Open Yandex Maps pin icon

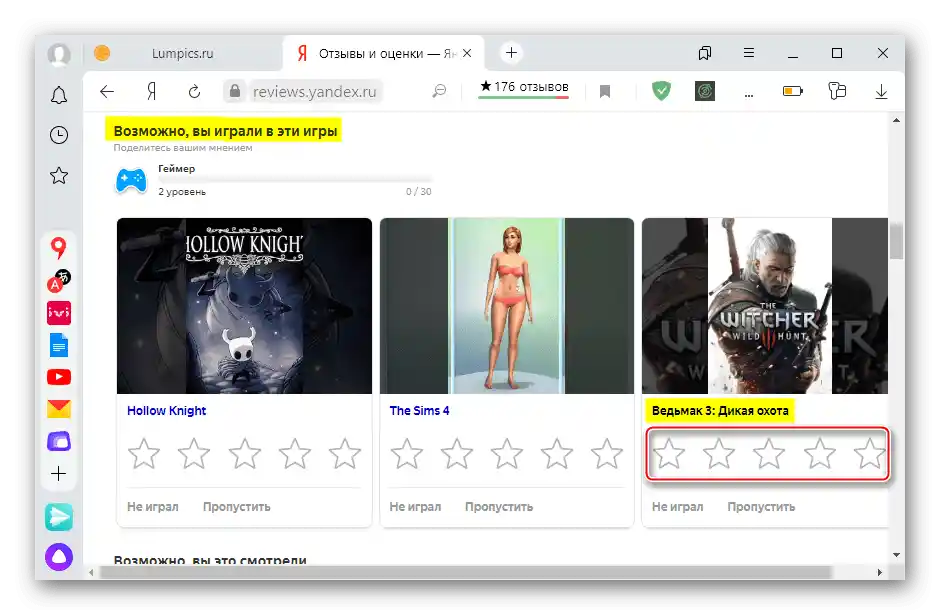tap(58, 248)
